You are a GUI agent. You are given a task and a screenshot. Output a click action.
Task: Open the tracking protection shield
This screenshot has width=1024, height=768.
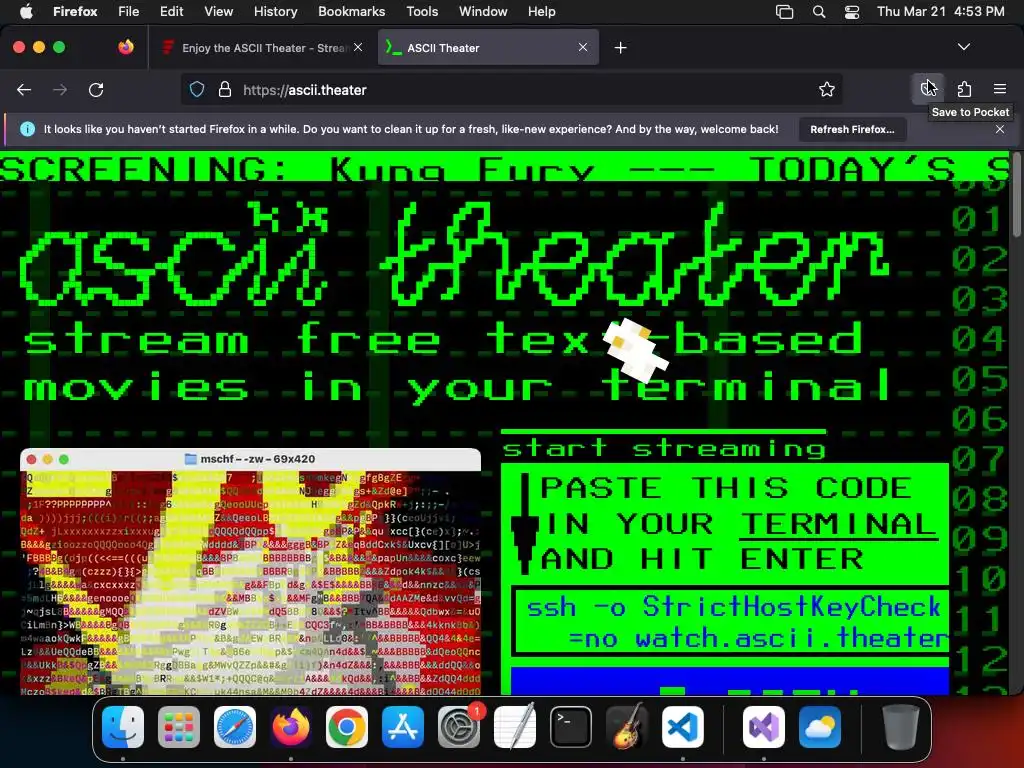point(197,89)
